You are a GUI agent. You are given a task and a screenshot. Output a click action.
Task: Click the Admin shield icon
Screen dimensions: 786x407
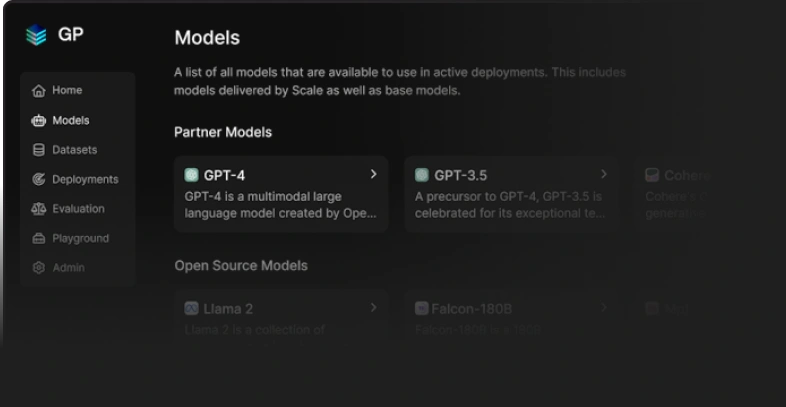39,268
